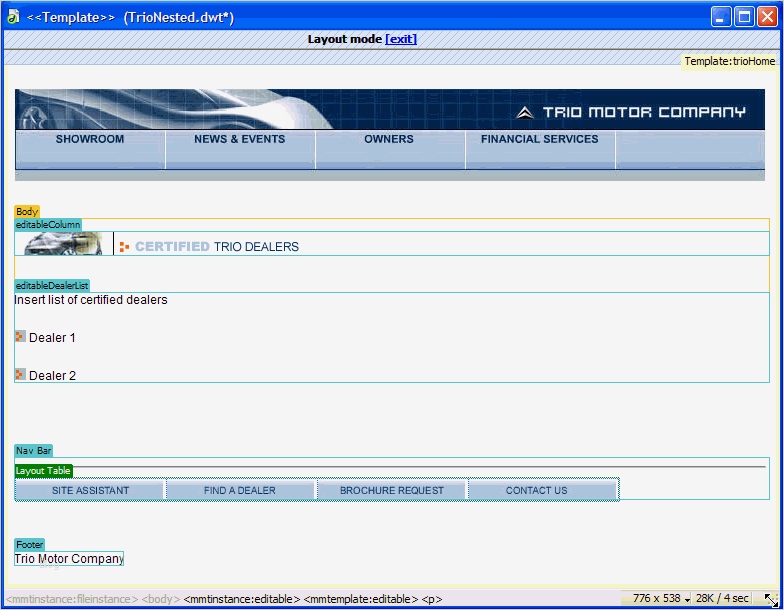Click the FINANCIAL SERVICES navigation button
This screenshot has height=610, width=784.
[540, 150]
